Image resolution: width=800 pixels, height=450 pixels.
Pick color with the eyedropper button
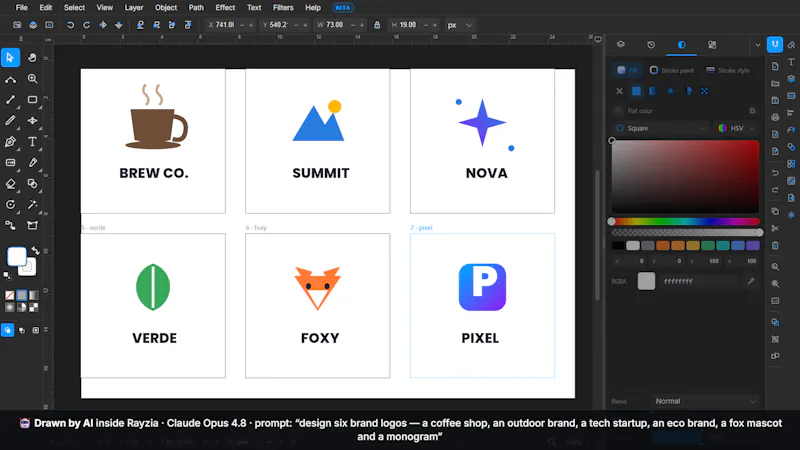[751, 281]
